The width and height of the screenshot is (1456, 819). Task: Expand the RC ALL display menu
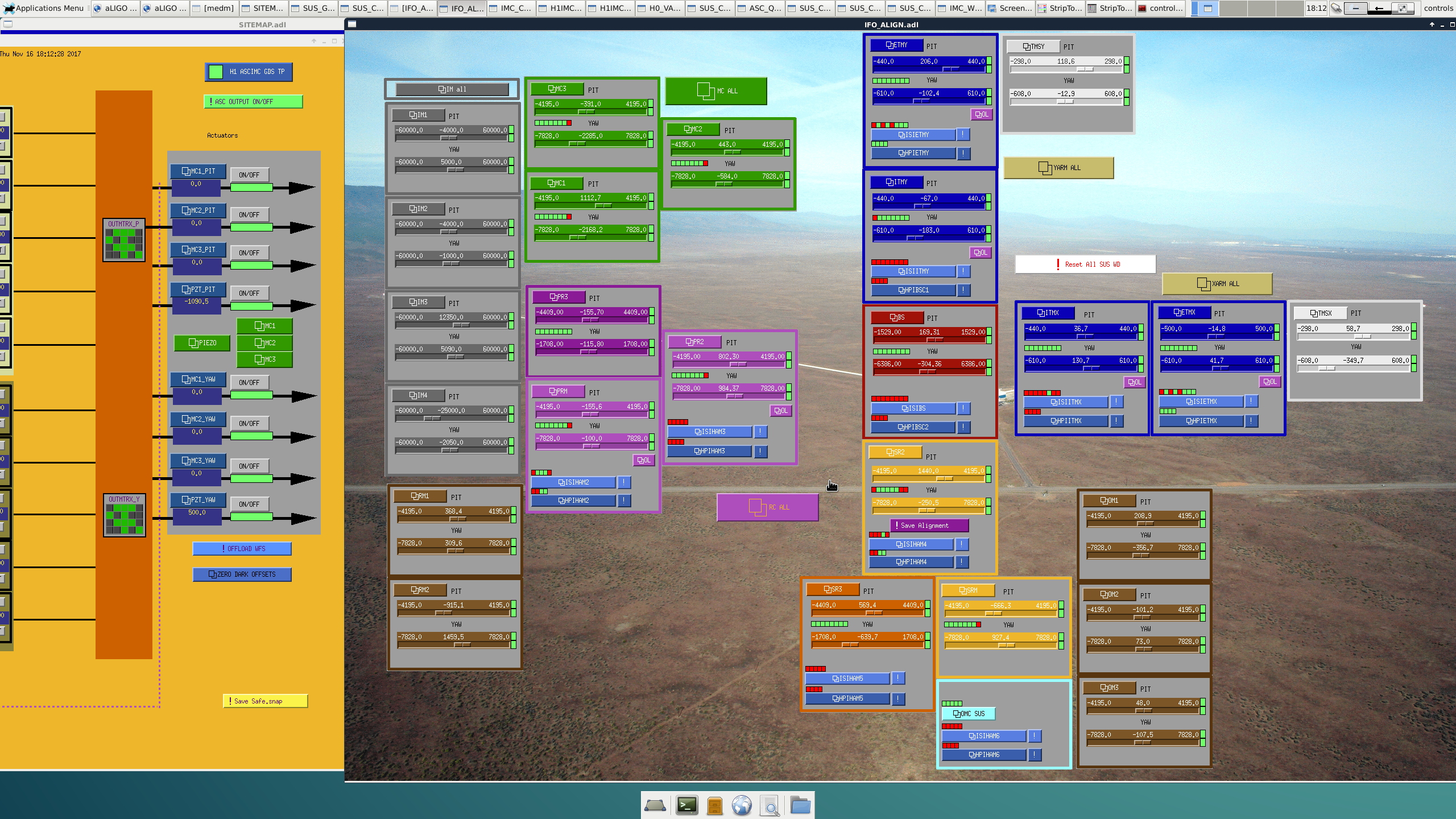(x=768, y=507)
